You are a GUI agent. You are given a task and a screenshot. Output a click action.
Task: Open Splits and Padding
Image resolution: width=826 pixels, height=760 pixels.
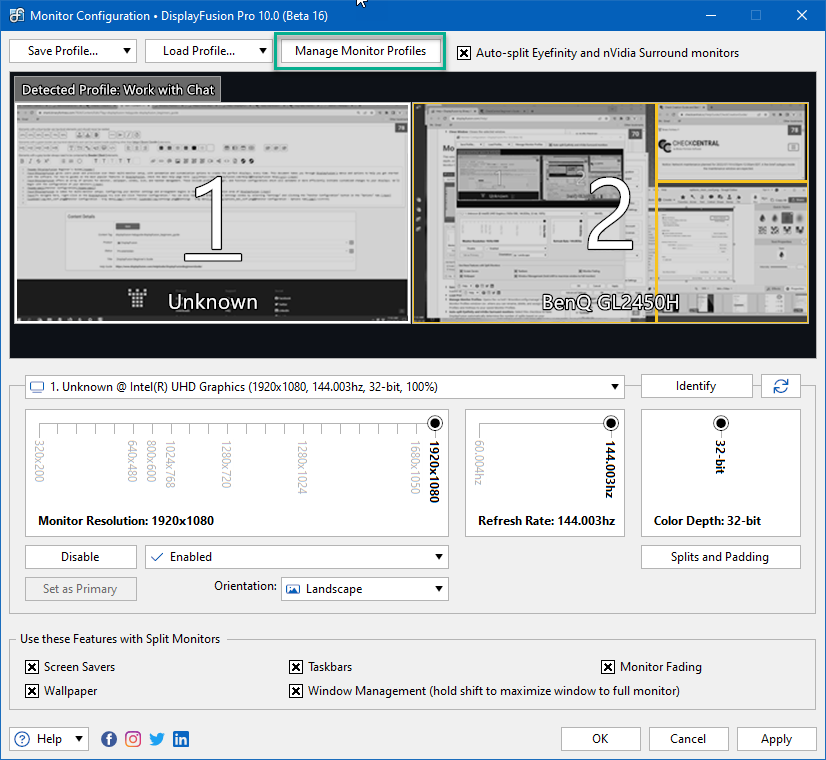click(x=720, y=557)
